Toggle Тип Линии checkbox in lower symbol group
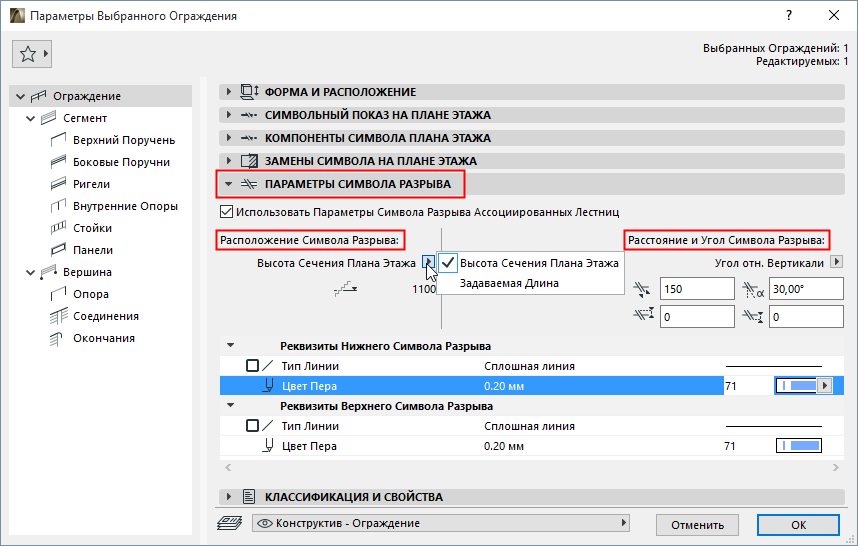 tap(252, 365)
